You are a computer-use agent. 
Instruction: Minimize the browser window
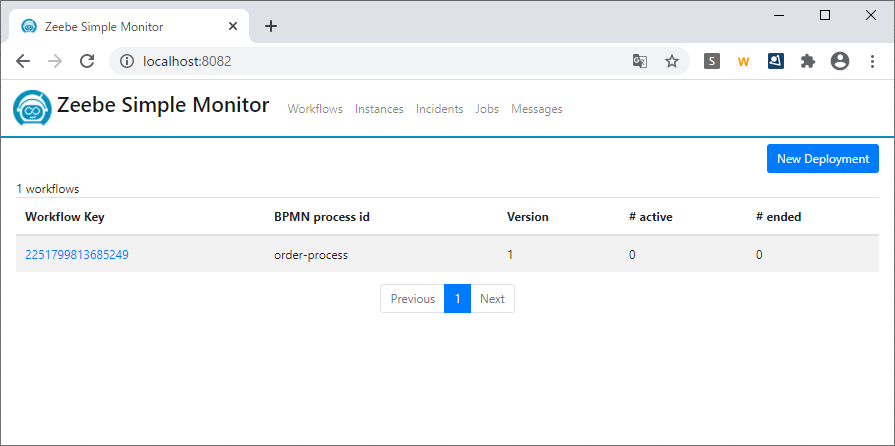(x=779, y=15)
